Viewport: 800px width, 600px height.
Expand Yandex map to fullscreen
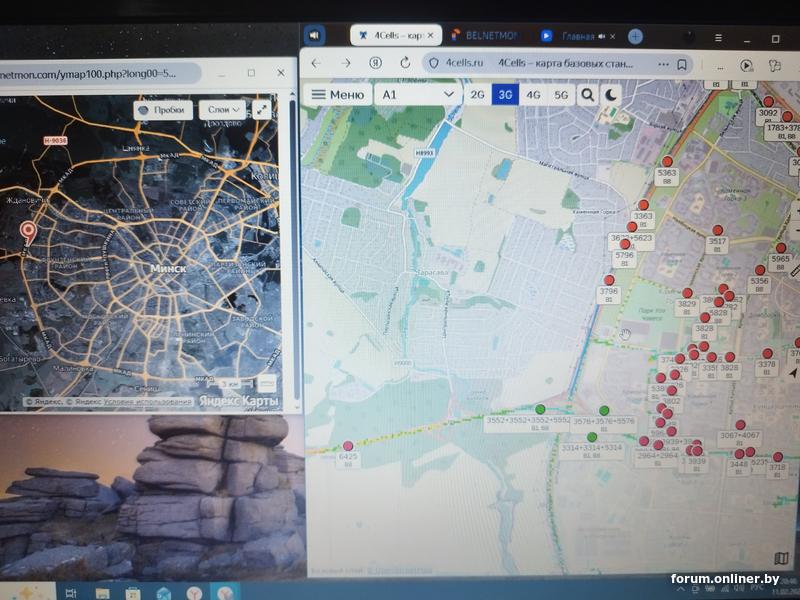tap(261, 110)
